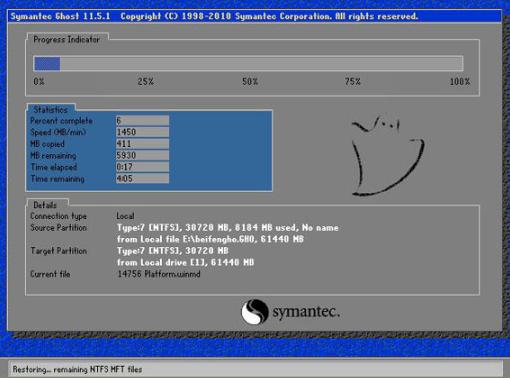Image resolution: width=510 pixels, height=378 pixels.
Task: Click the 75% progress label
Action: tap(353, 81)
